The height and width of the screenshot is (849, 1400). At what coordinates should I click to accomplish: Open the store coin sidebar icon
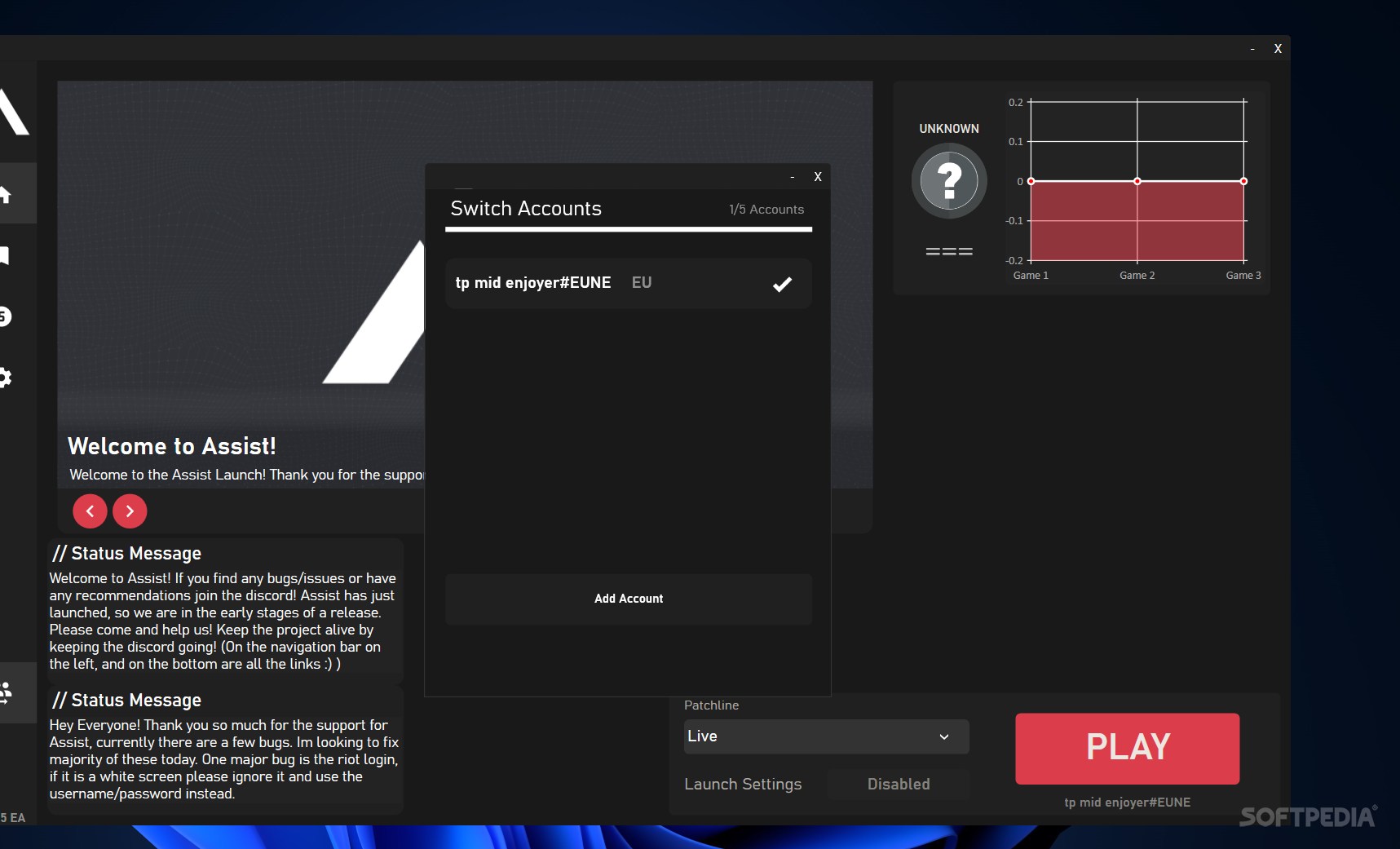tap(5, 316)
